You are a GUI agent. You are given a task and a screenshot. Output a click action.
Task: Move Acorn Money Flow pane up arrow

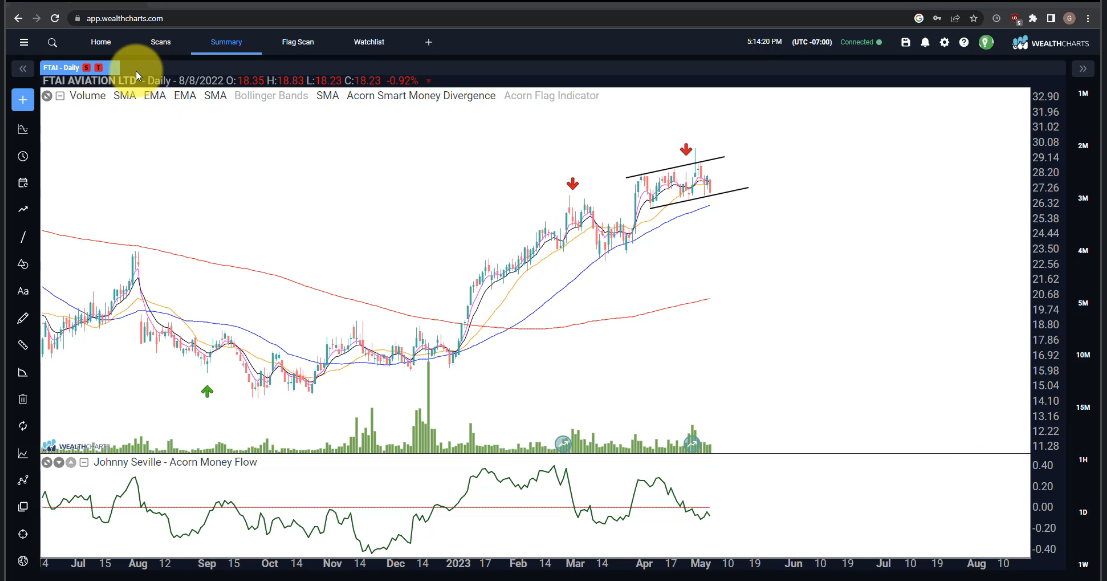point(71,462)
